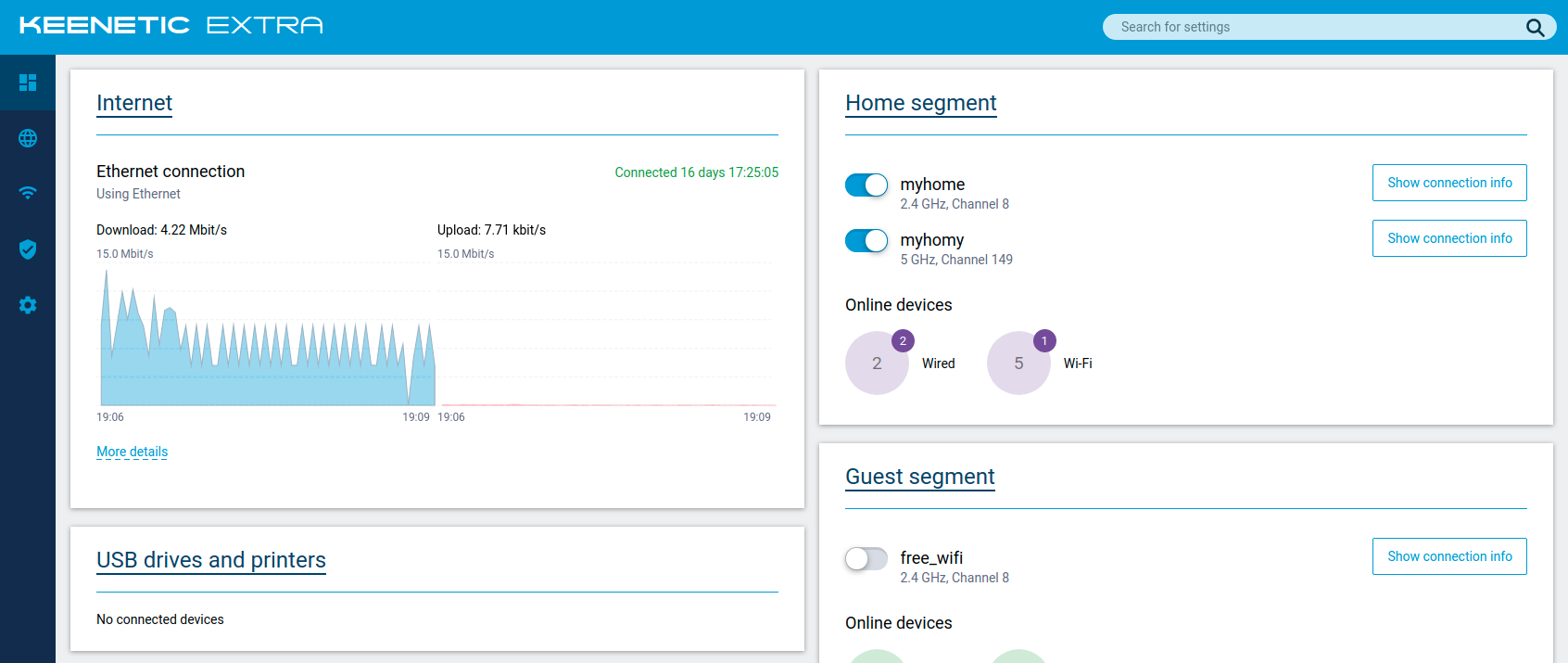Open the More details link
Image resolution: width=1568 pixels, height=663 pixels.
coord(132,452)
